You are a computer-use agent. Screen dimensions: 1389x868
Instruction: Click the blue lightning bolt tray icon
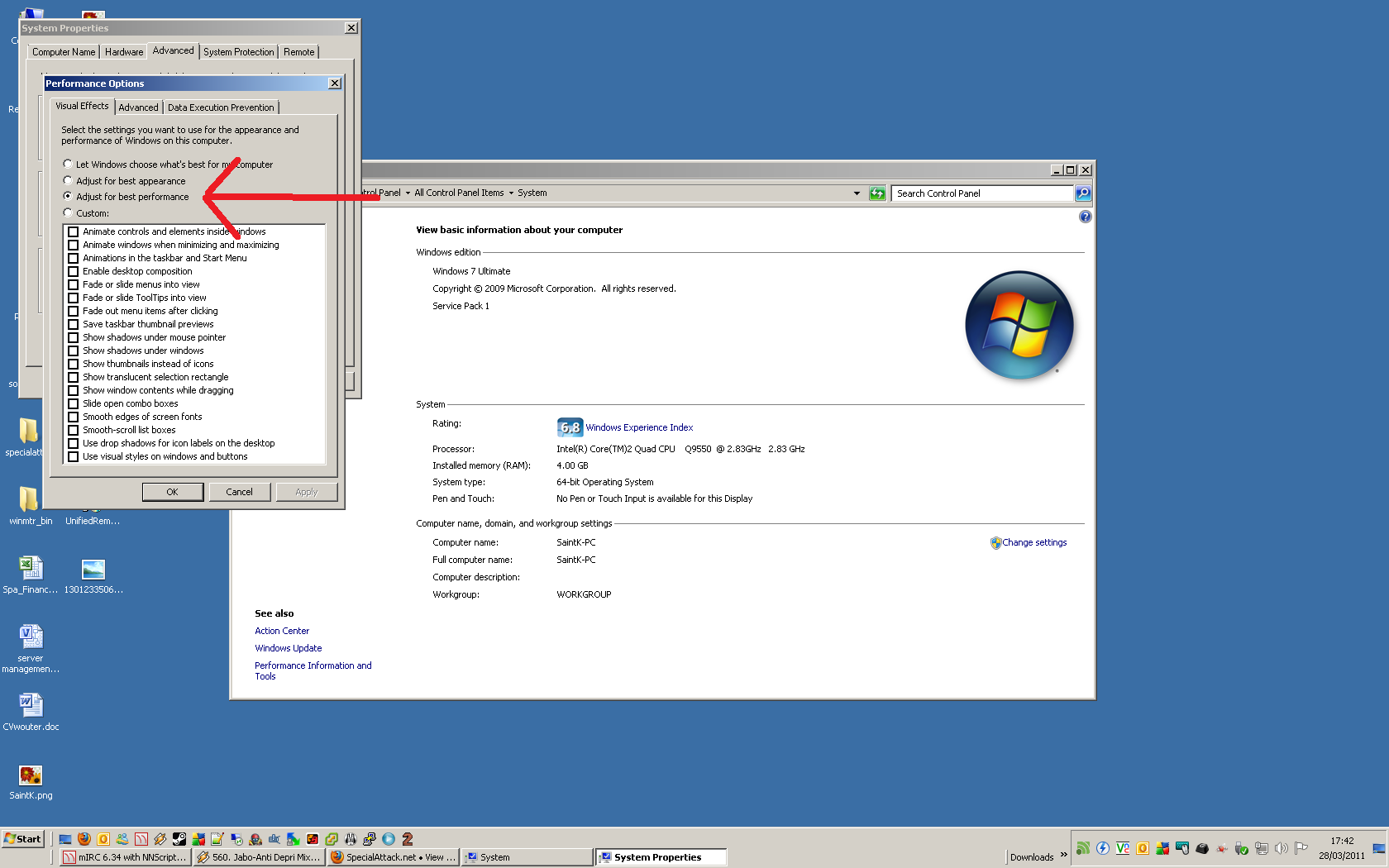(x=1103, y=848)
